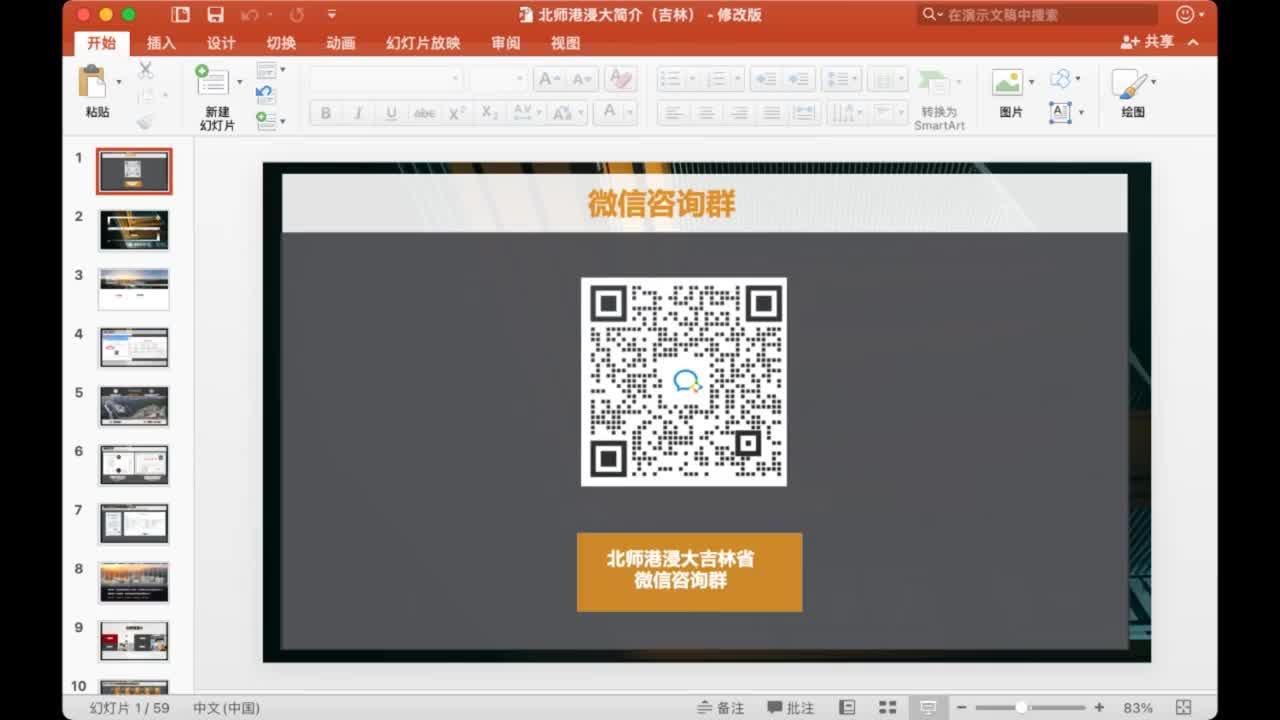Click the Clear Formatting icon
1280x720 pixels.
click(621, 79)
